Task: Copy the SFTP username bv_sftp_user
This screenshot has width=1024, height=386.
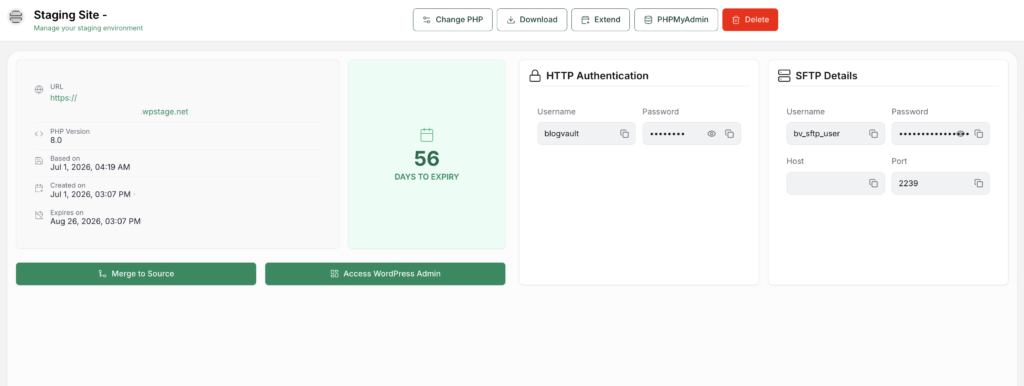Action: (873, 134)
